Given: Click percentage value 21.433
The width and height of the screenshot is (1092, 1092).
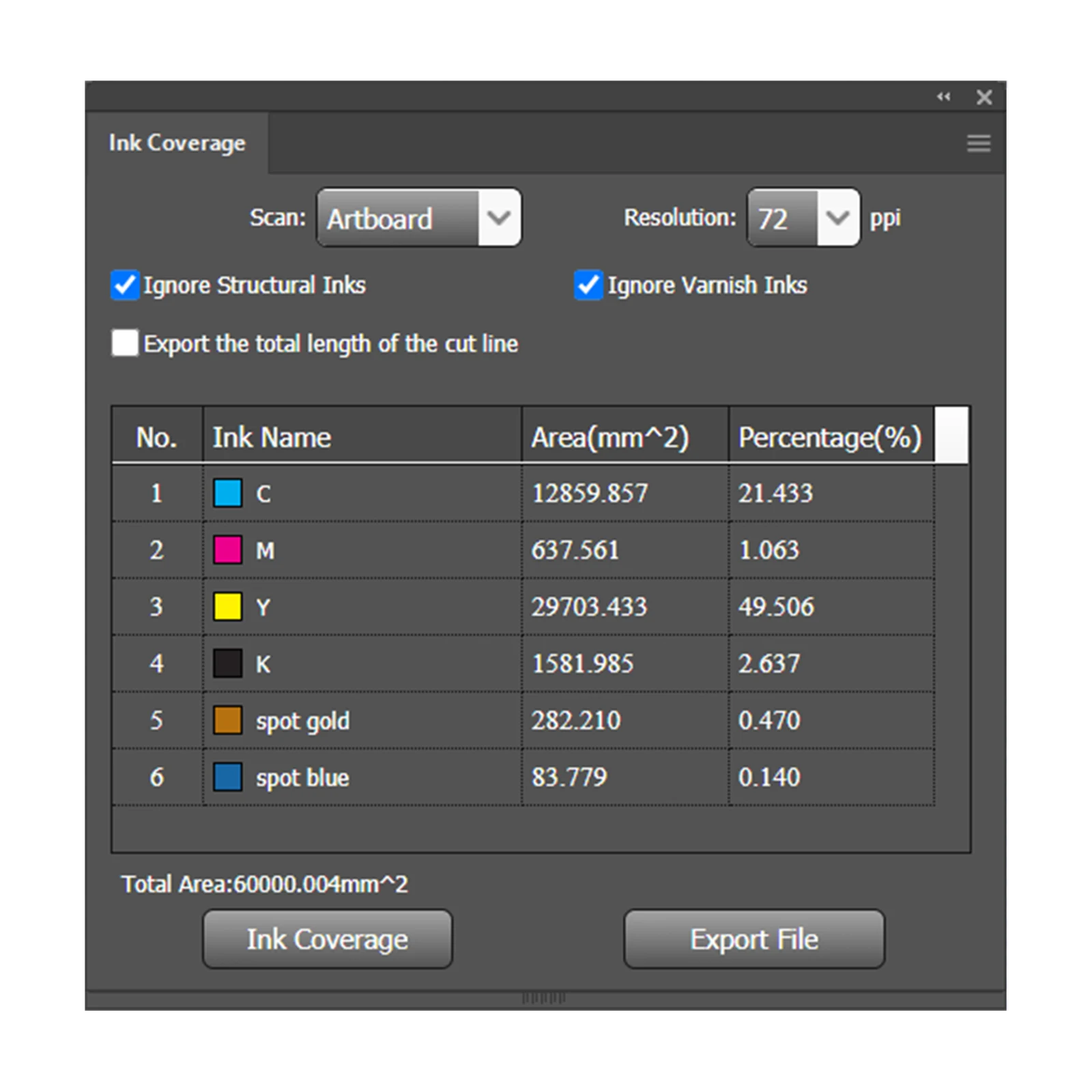Looking at the screenshot, I should [x=775, y=493].
